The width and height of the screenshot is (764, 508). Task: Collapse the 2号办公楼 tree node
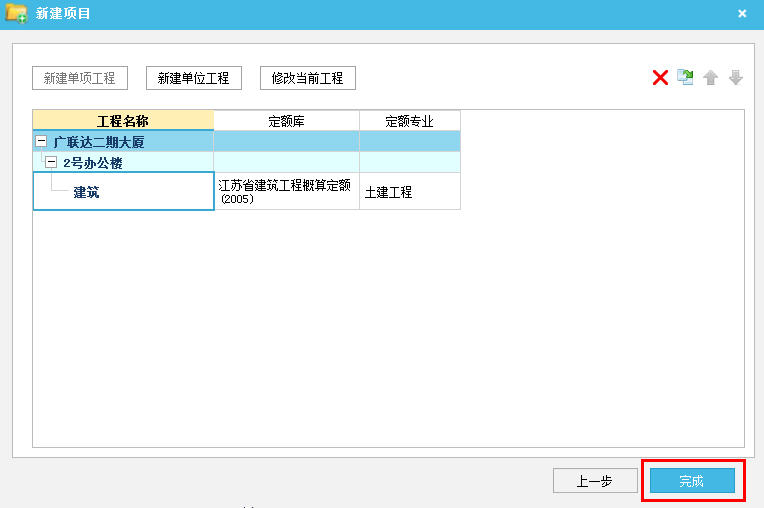coord(50,162)
